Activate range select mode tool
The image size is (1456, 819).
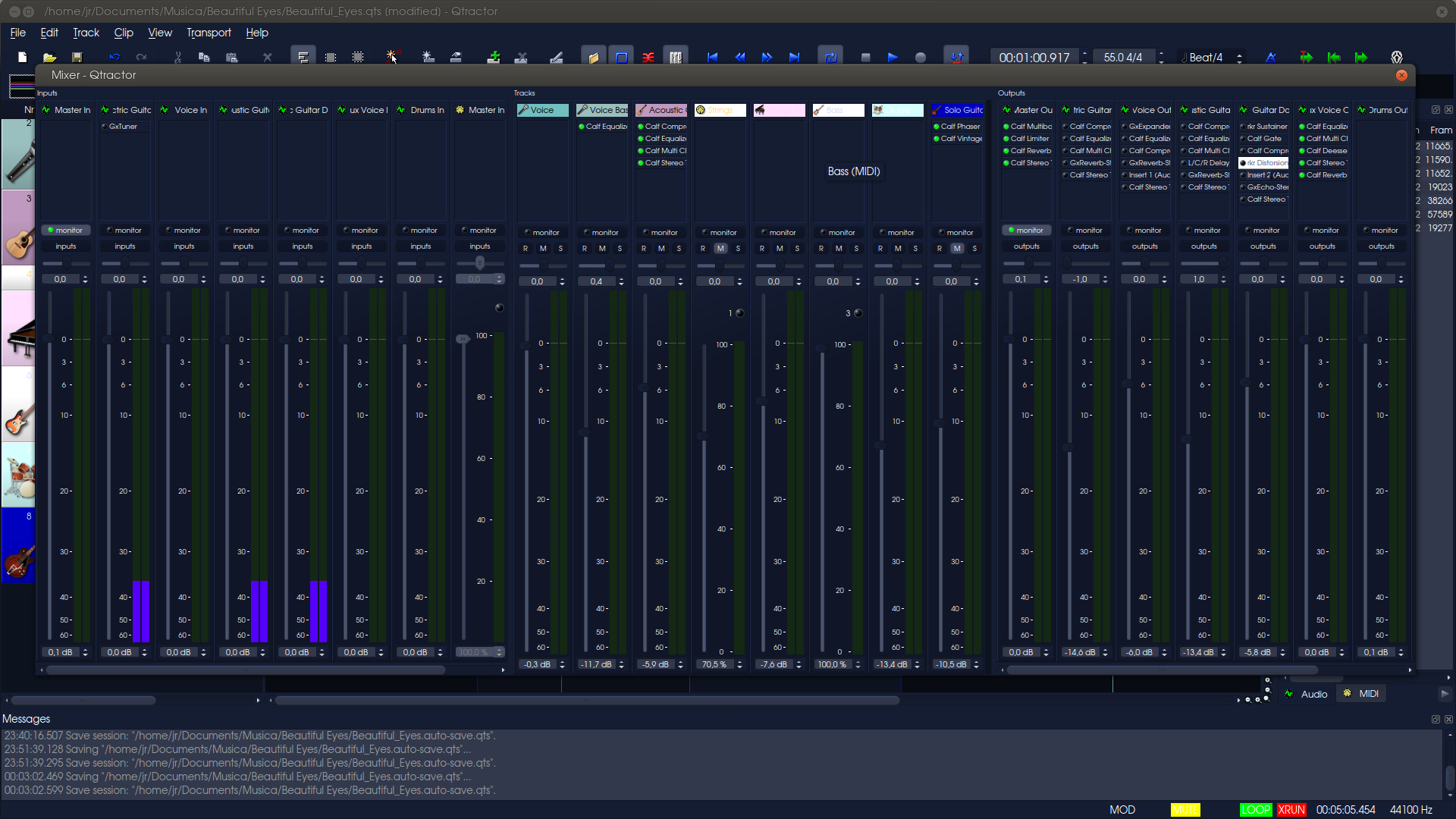331,57
